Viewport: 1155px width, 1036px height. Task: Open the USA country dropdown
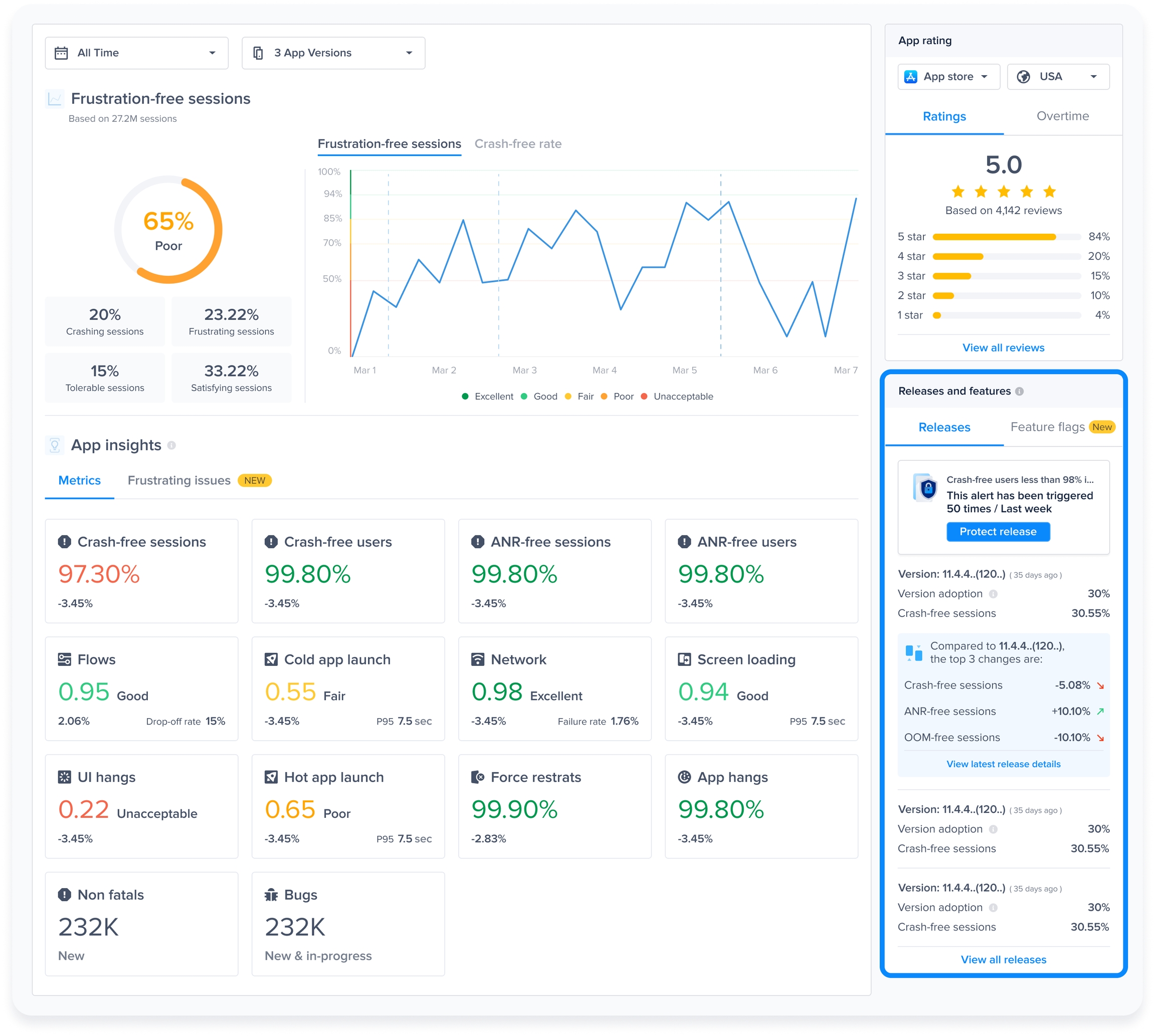coord(1058,77)
